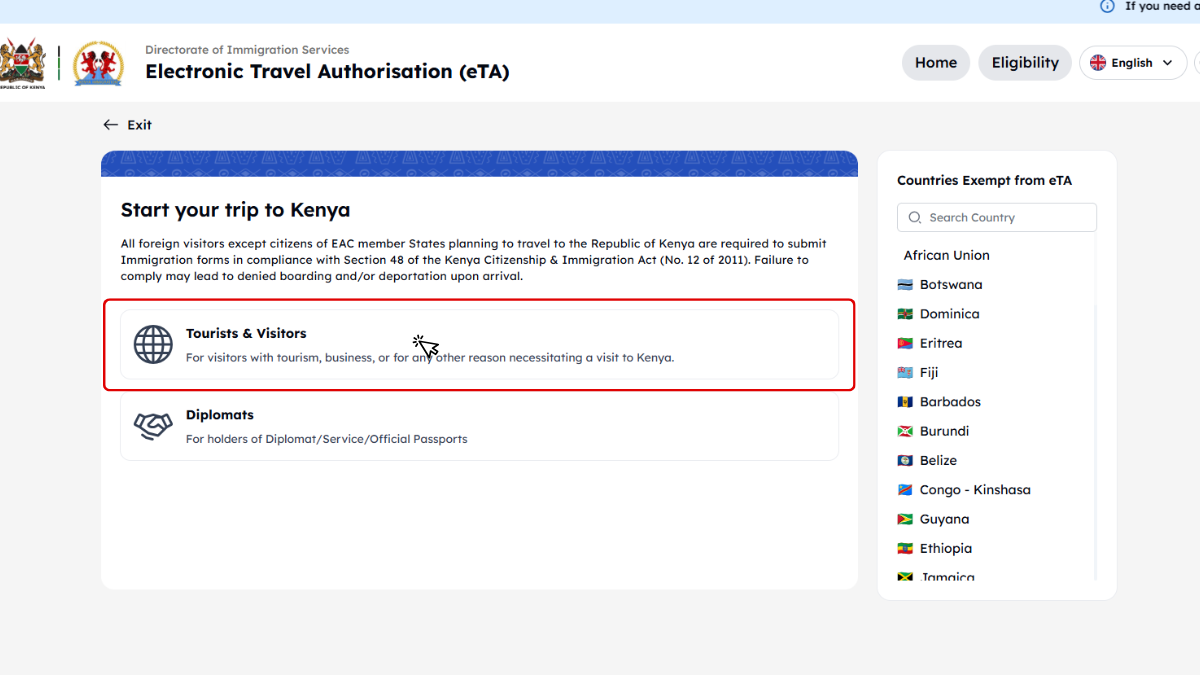Click the back arrow next to Exit
Image resolution: width=1200 pixels, height=675 pixels.
[110, 125]
